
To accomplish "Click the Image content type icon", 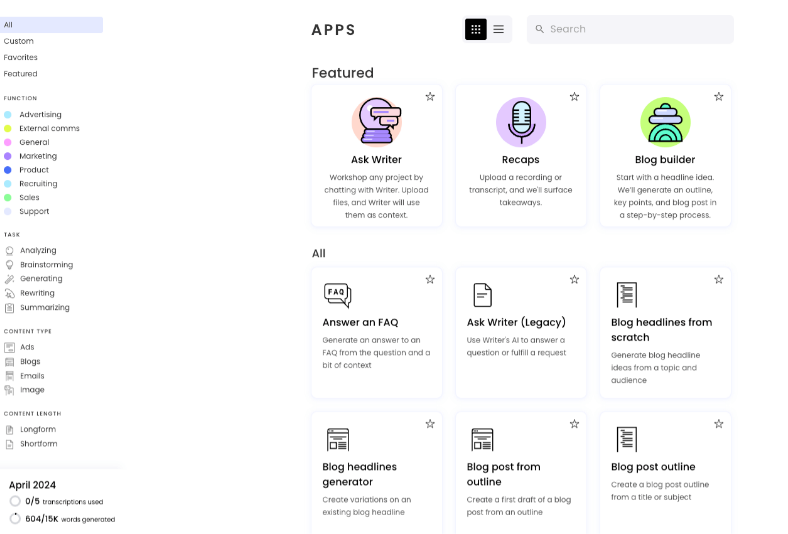I will tap(9, 390).
